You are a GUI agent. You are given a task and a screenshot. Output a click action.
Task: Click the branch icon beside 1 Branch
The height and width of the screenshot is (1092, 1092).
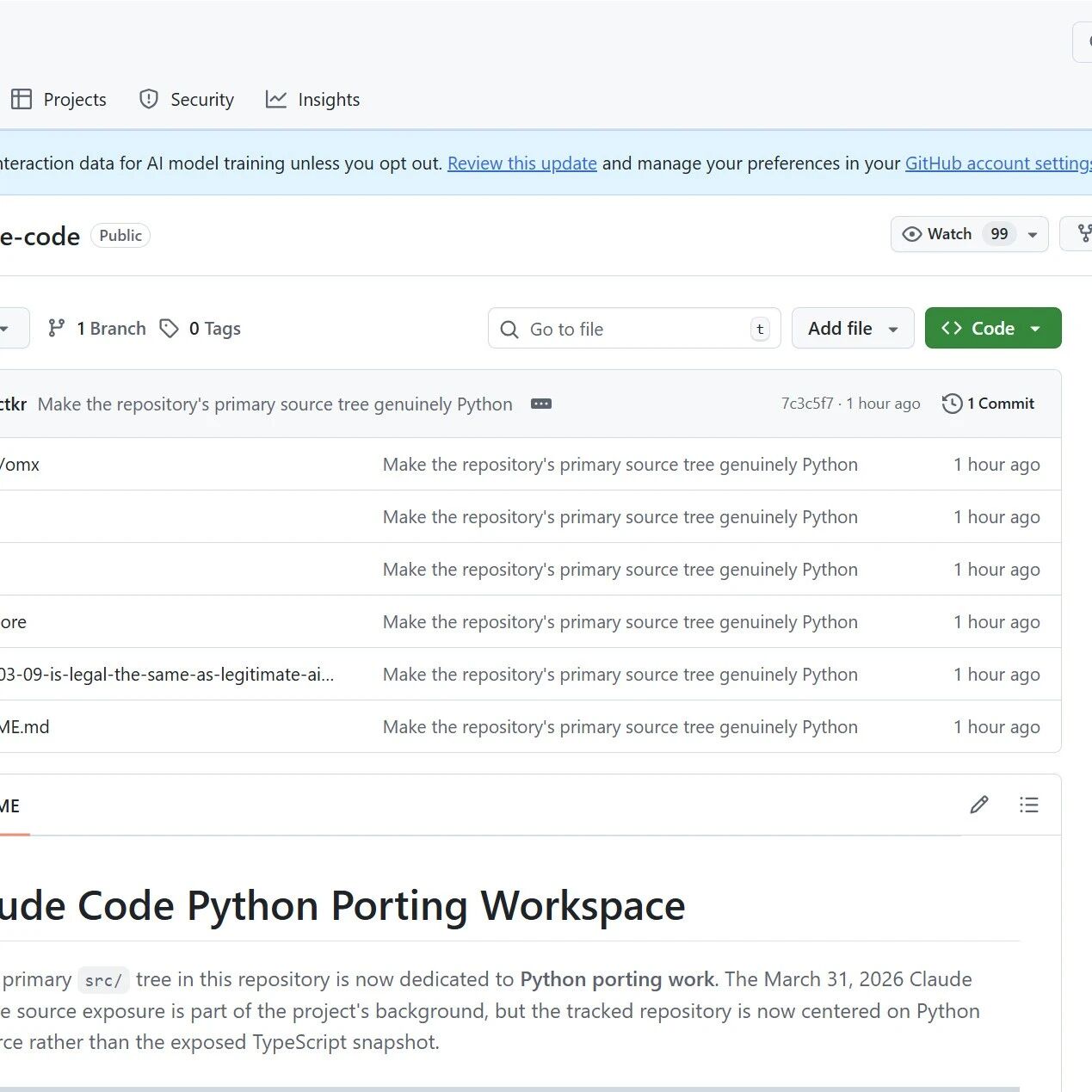pyautogui.click(x=57, y=328)
